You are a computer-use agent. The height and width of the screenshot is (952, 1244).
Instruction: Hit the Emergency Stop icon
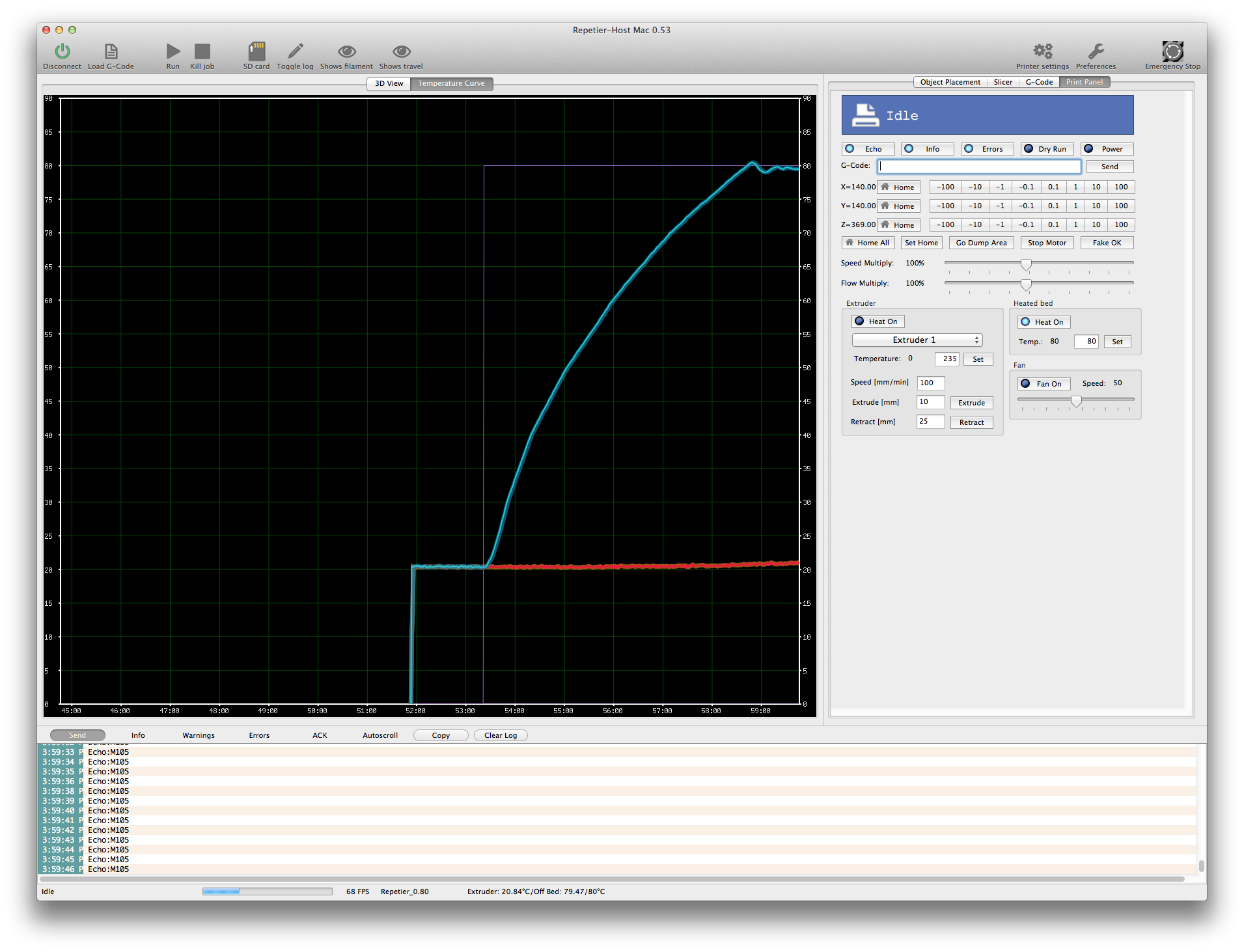(1172, 51)
